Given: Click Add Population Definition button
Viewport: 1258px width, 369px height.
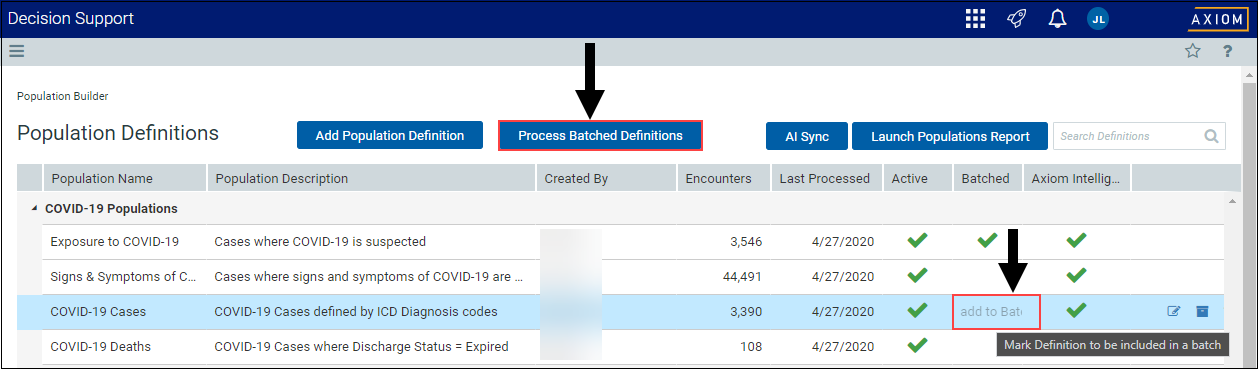Looking at the screenshot, I should tap(390, 135).
